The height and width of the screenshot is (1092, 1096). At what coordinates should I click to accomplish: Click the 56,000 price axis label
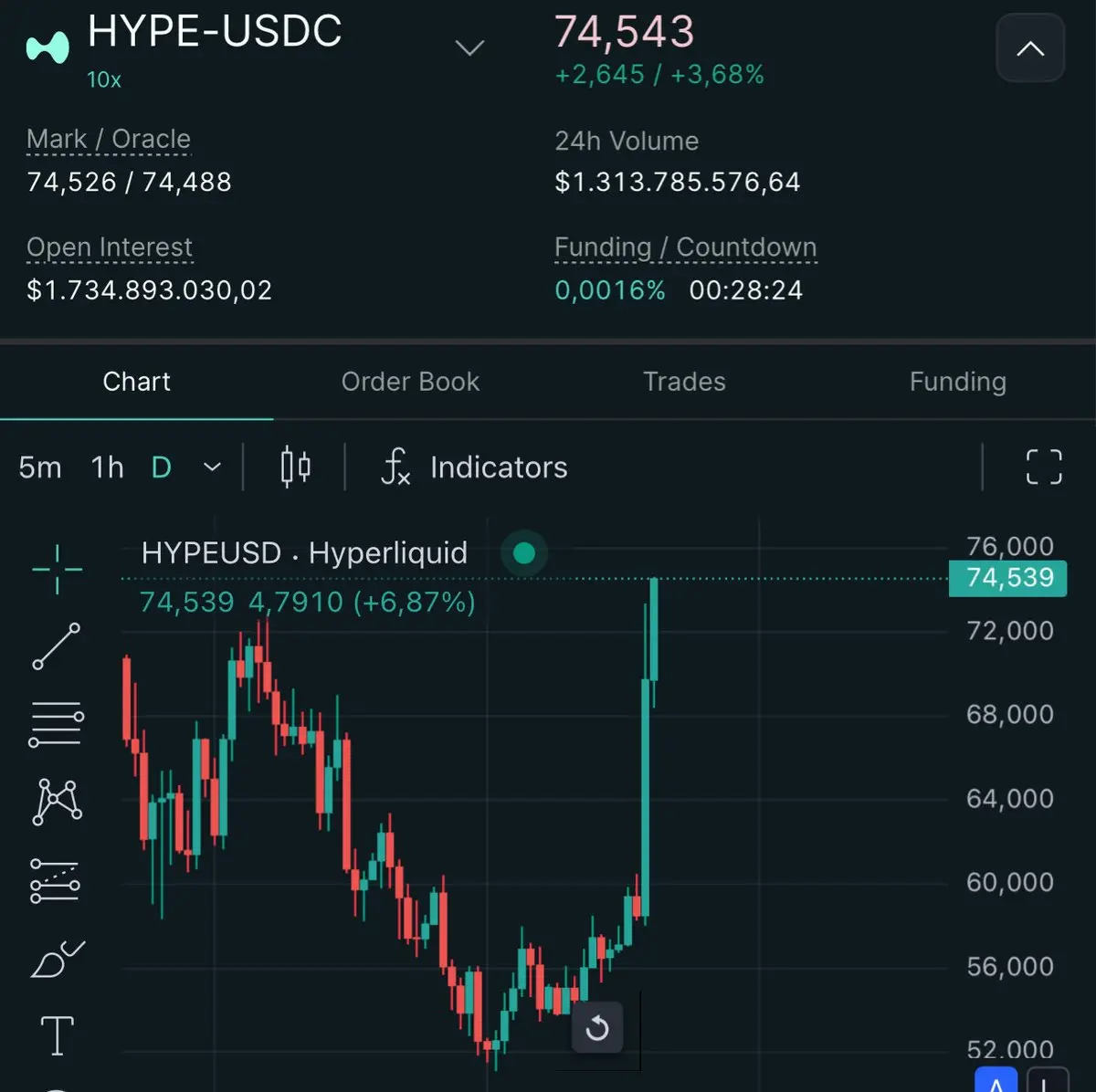[x=1010, y=967]
